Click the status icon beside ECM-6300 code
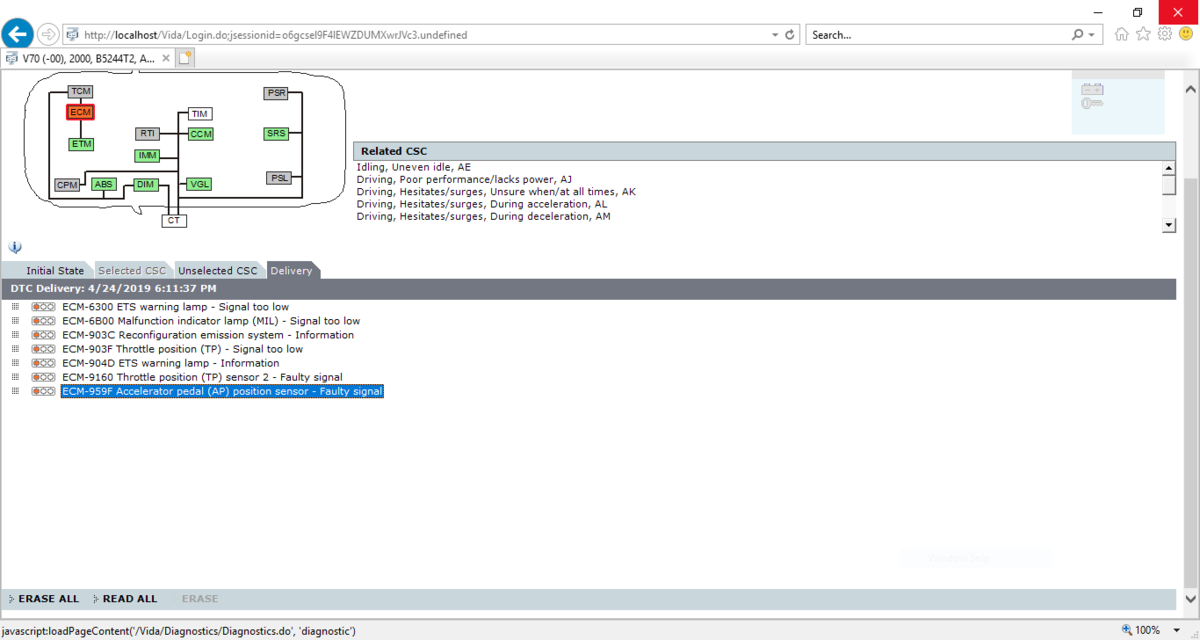1200x640 pixels. 43,307
